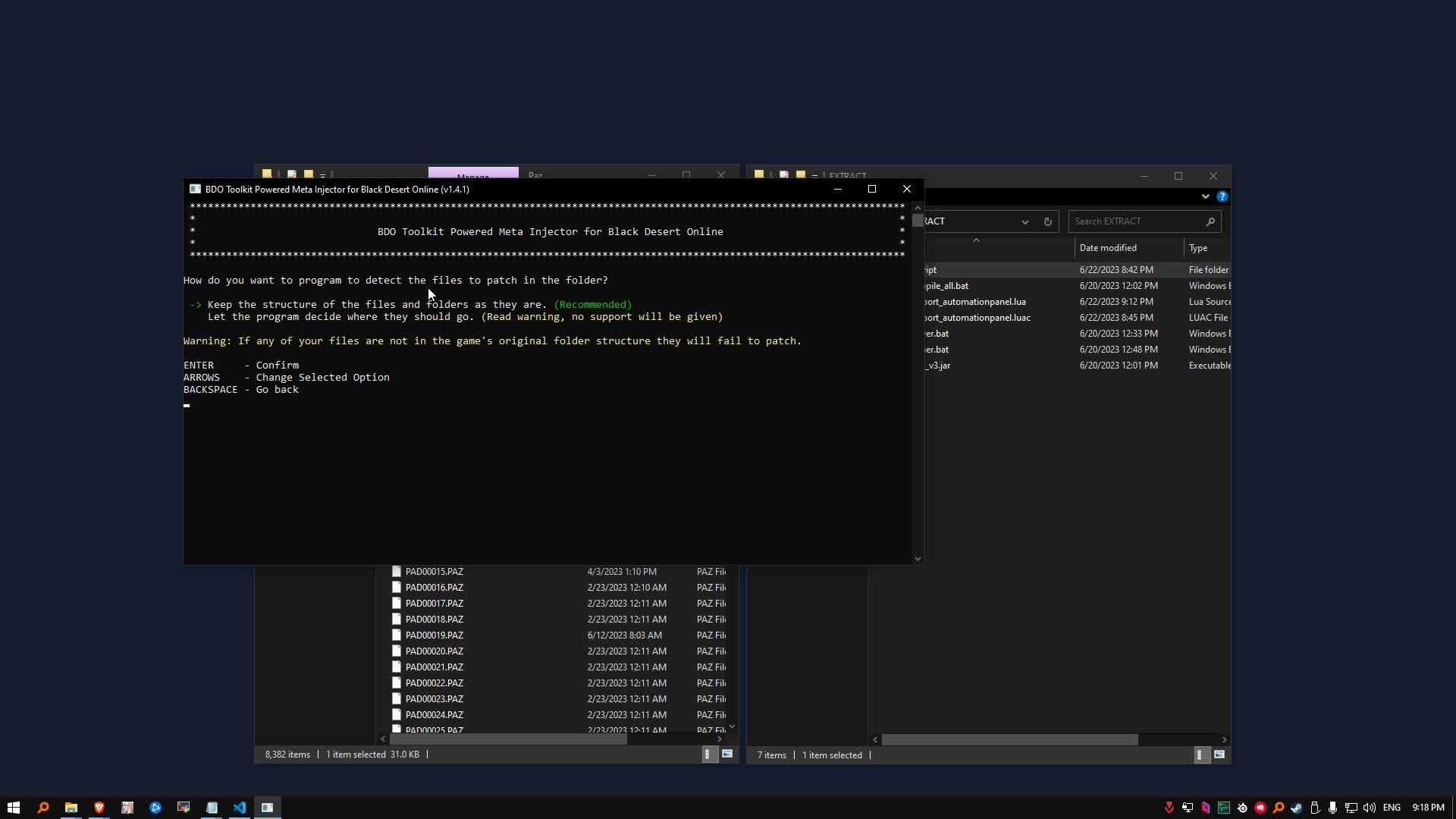Open the padlock monitor tray icon

click(x=1188, y=808)
